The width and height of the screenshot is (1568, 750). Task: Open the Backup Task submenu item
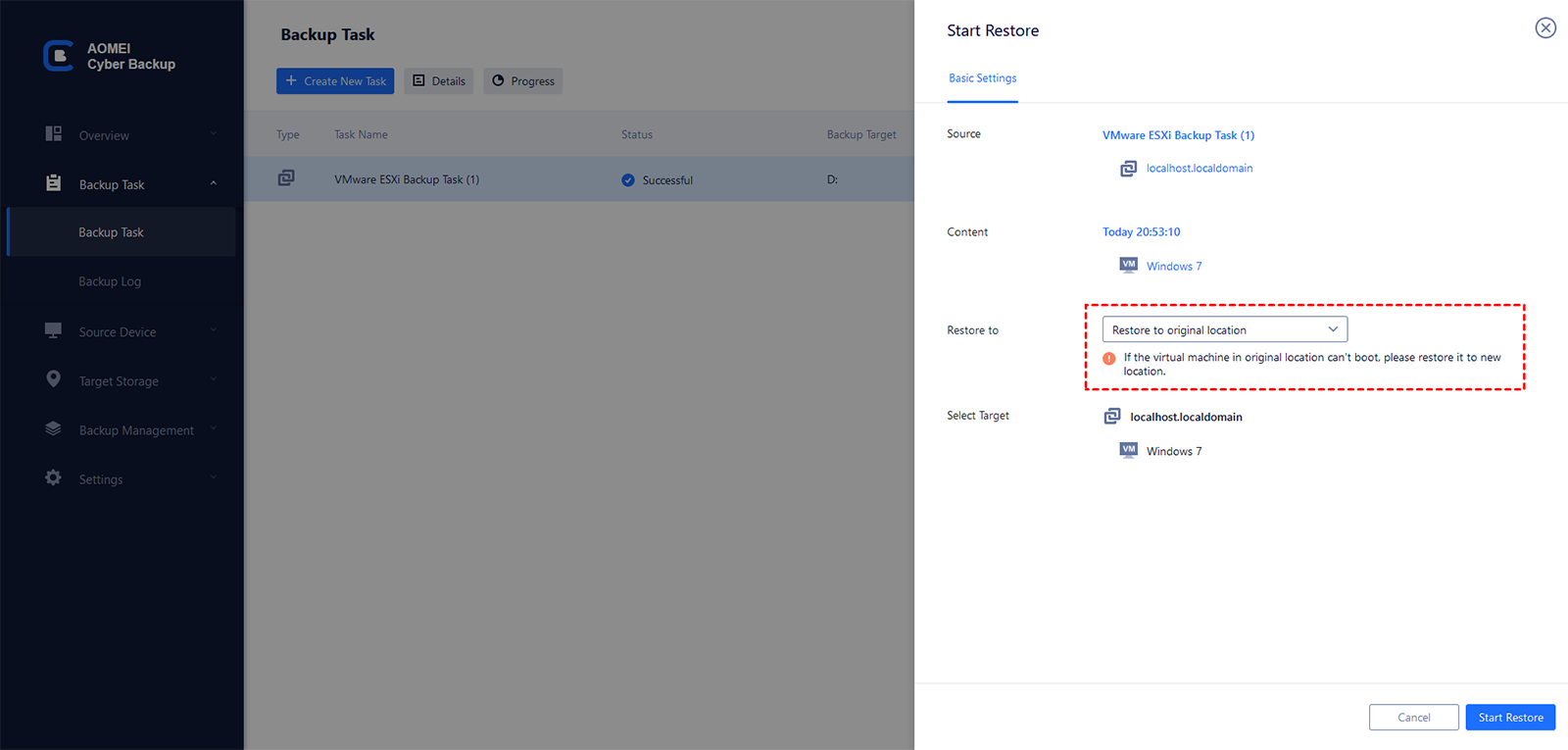tap(122, 232)
